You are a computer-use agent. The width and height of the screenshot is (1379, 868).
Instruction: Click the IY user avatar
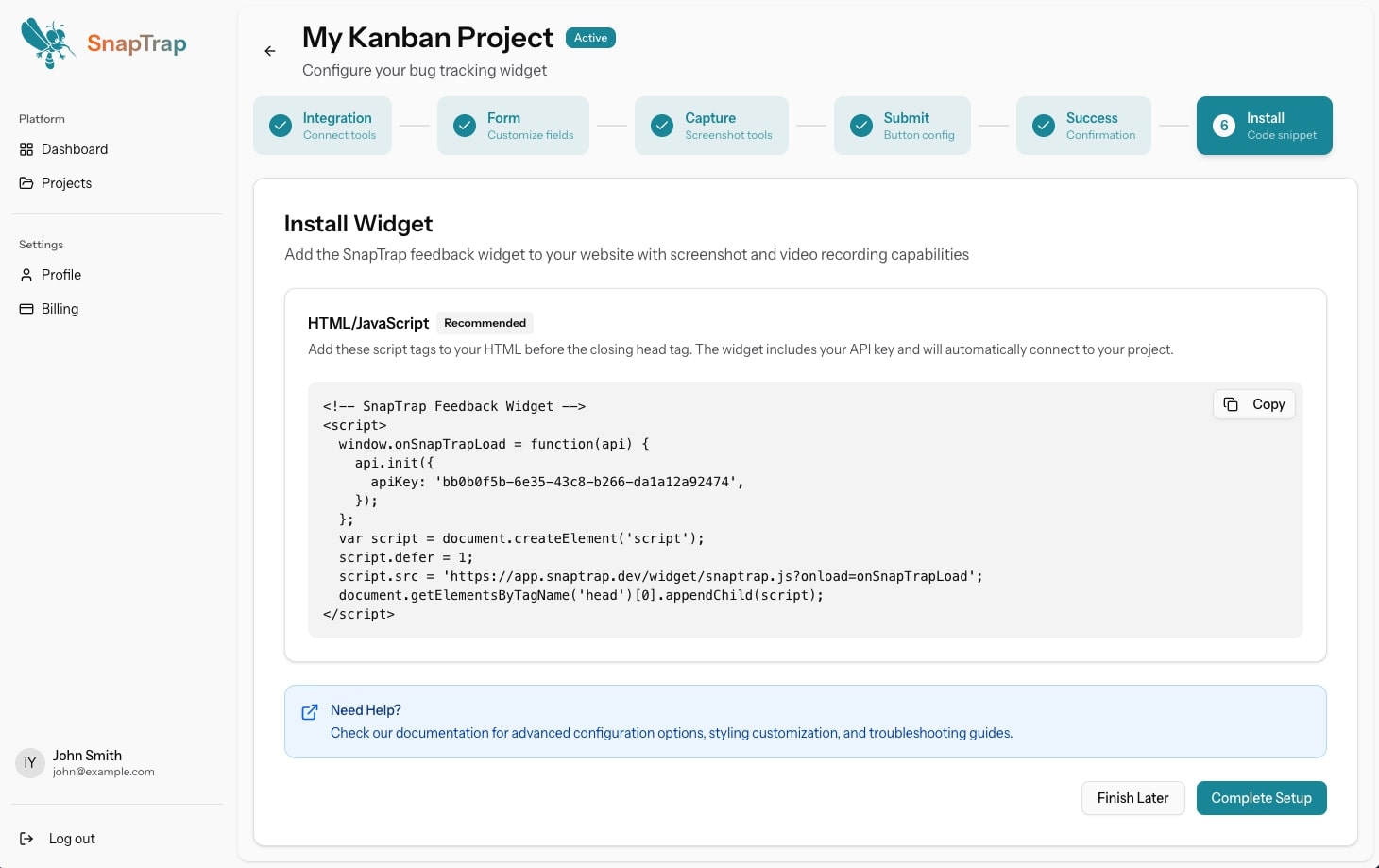[x=30, y=763]
